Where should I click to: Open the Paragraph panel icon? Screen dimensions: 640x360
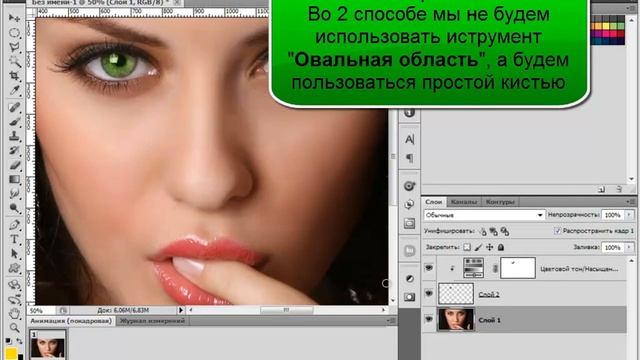pos(409,158)
